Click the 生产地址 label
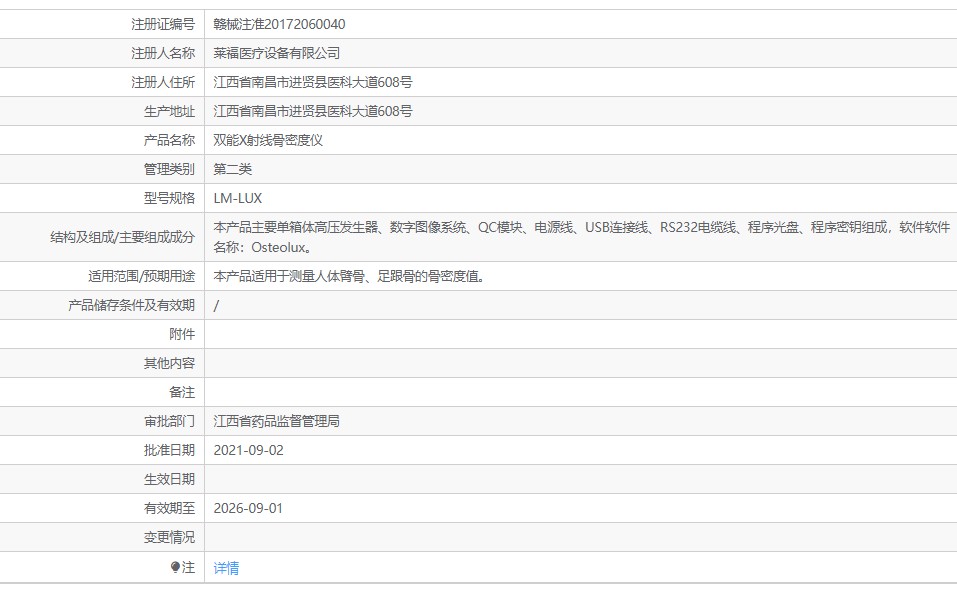957x590 pixels. coord(169,111)
